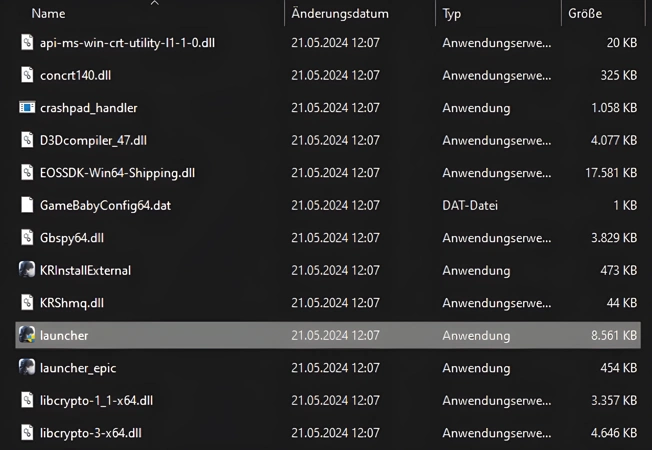Select the libcrypto-3-x64.dll file icon
652x450 pixels.
coord(27,433)
